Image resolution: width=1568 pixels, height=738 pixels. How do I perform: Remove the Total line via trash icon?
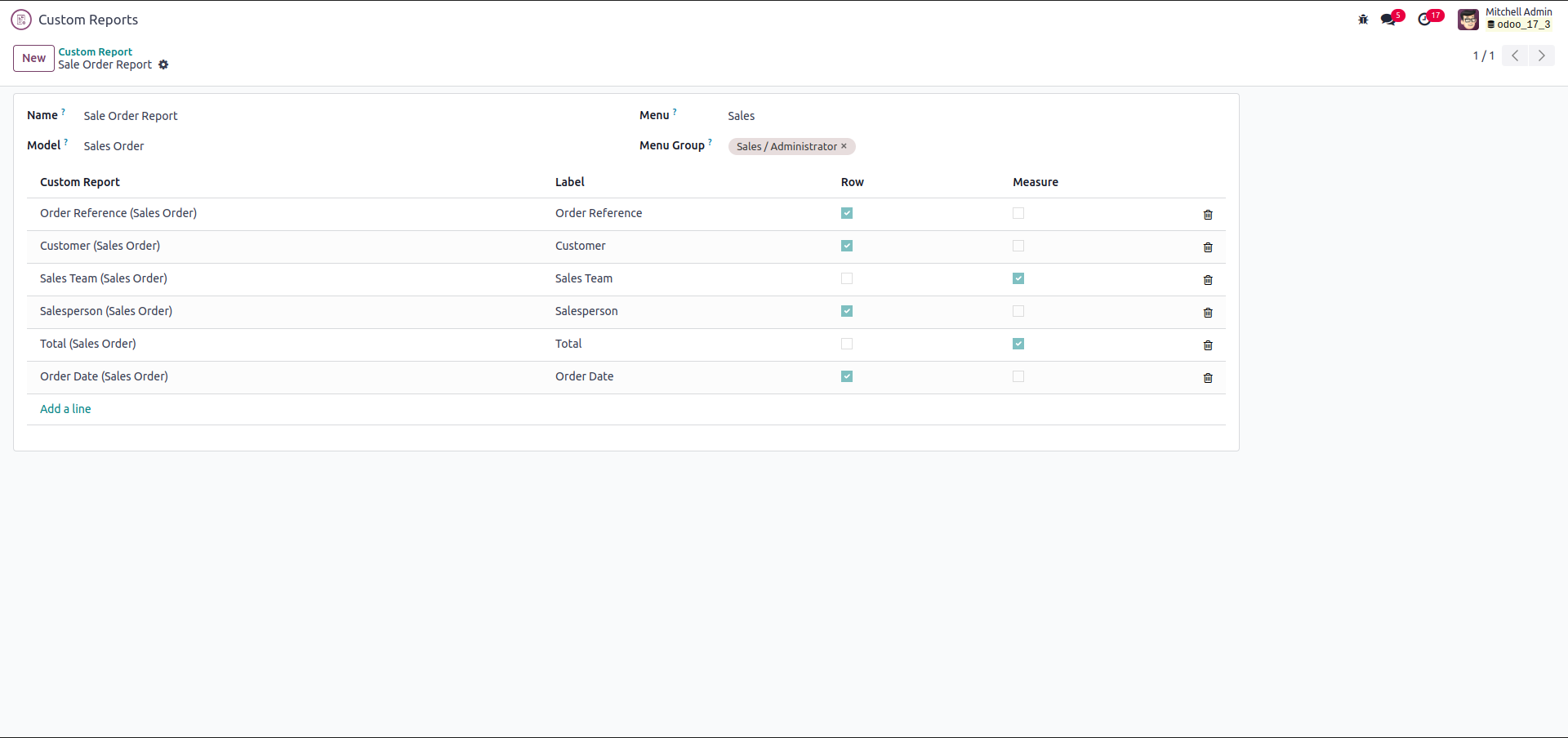pos(1208,345)
